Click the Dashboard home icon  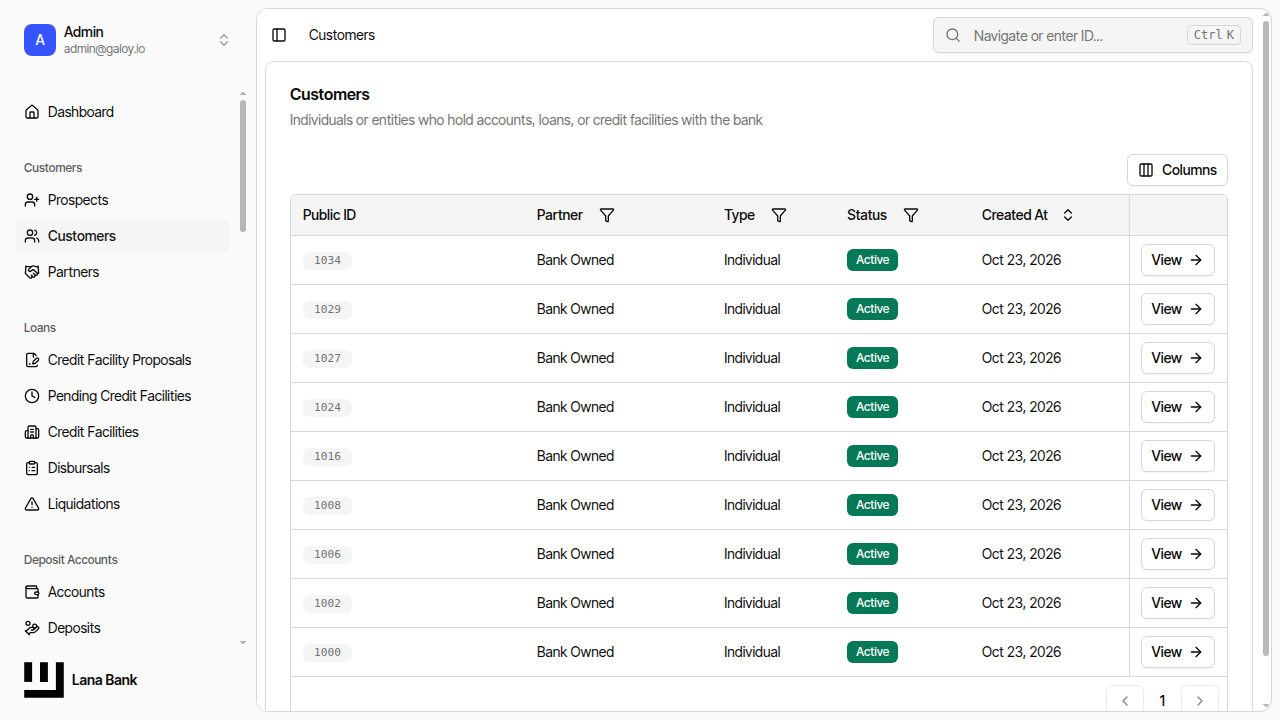[x=32, y=112]
